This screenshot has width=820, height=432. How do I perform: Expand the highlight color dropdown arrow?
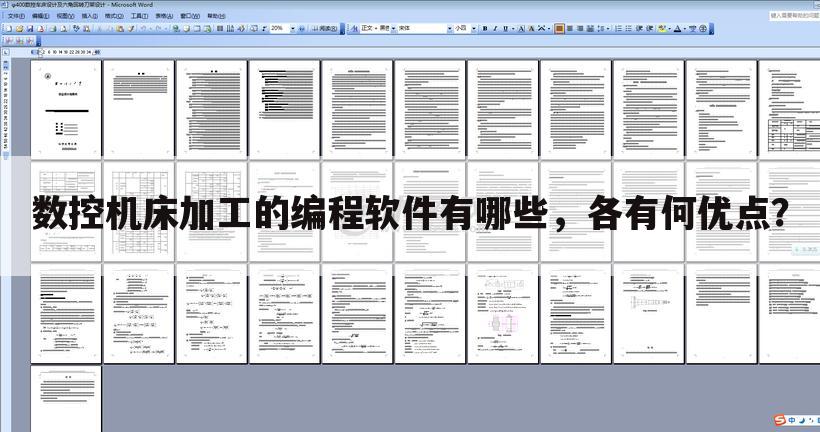point(669,28)
